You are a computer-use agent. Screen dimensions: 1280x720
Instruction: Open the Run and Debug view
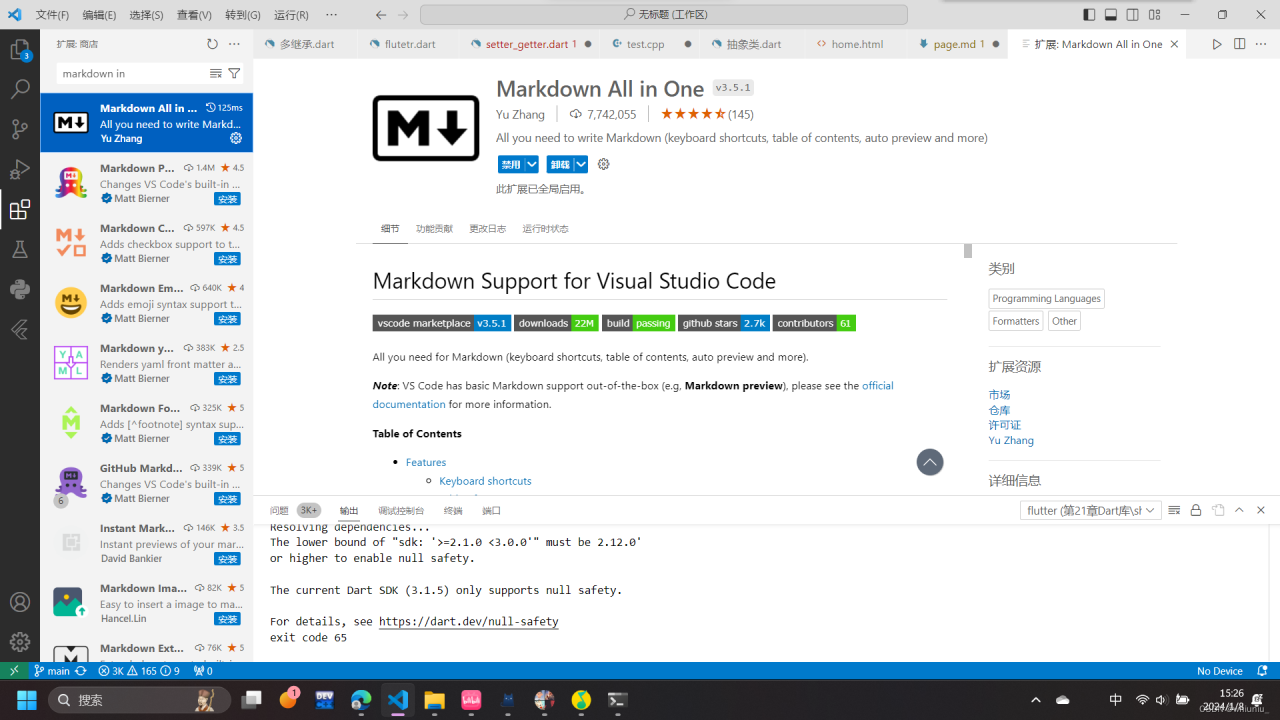19,169
